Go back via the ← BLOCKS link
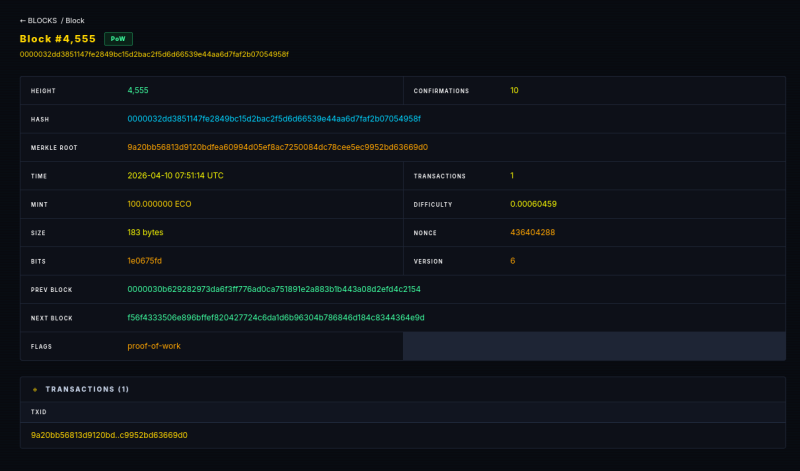The height and width of the screenshot is (471, 800). click(40, 20)
